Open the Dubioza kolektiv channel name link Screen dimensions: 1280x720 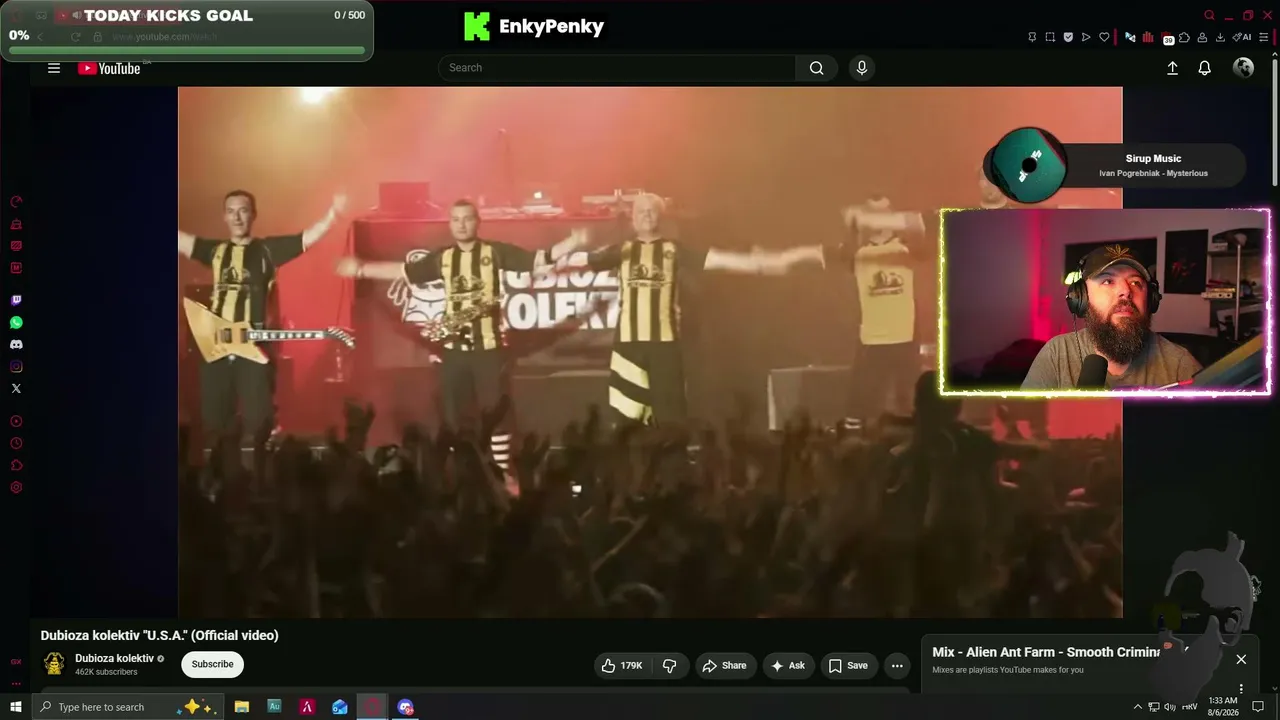[x=114, y=658]
